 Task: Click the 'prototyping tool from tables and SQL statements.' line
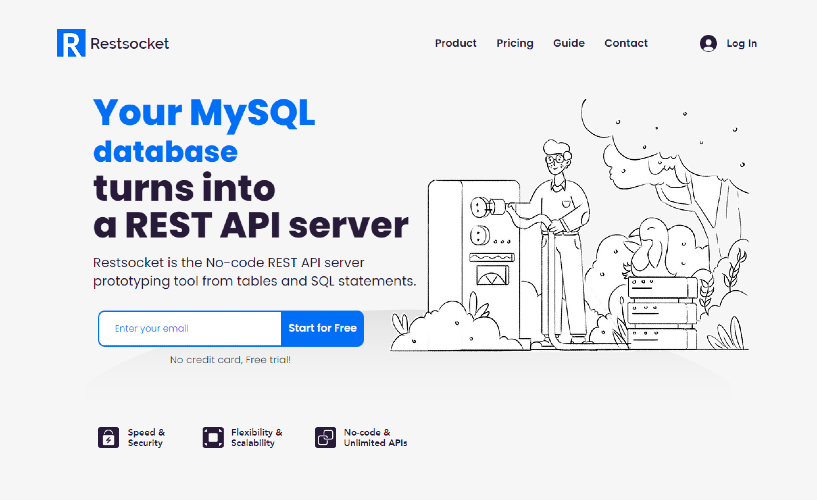point(255,281)
